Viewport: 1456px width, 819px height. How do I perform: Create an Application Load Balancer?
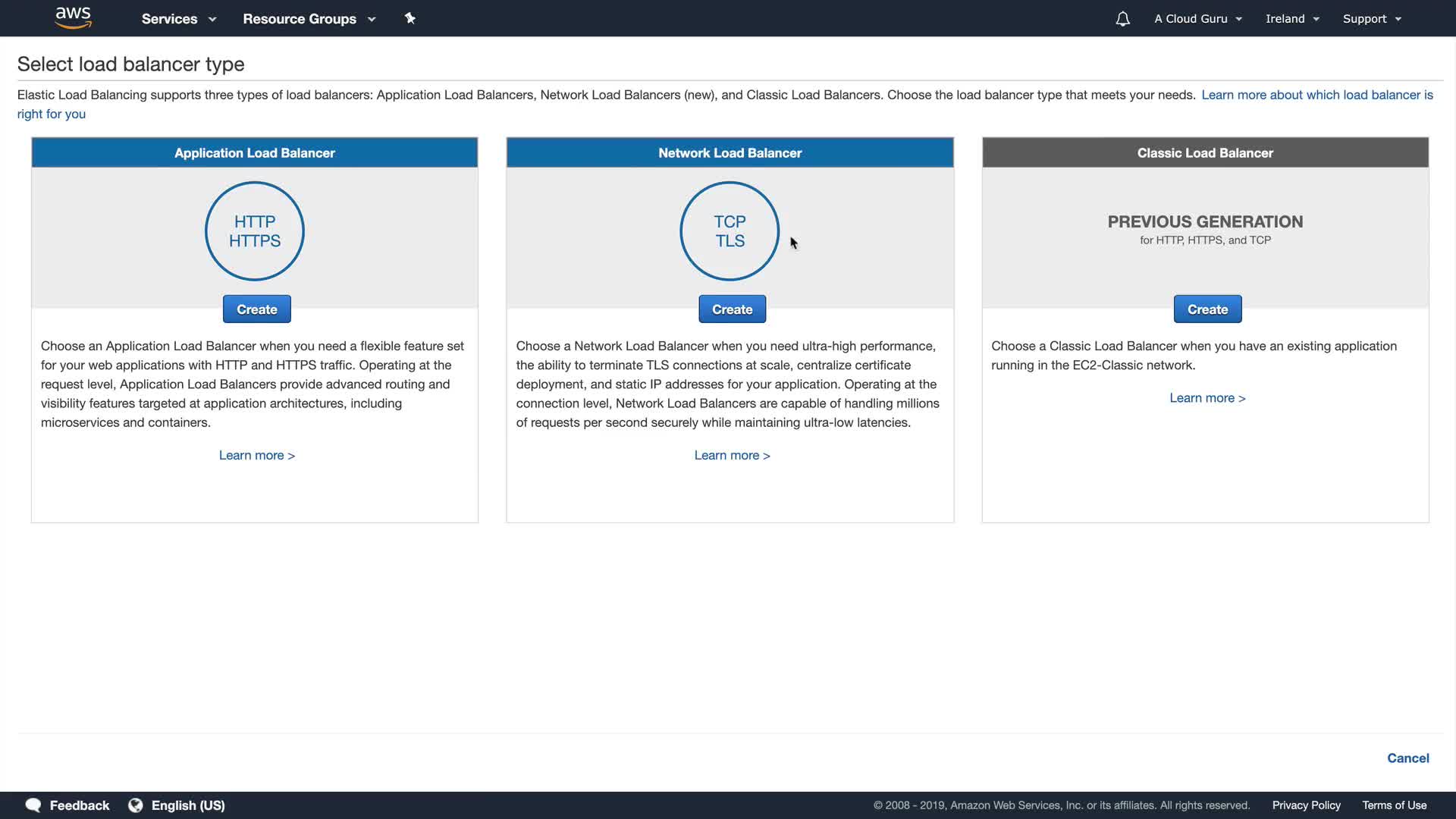coord(256,309)
